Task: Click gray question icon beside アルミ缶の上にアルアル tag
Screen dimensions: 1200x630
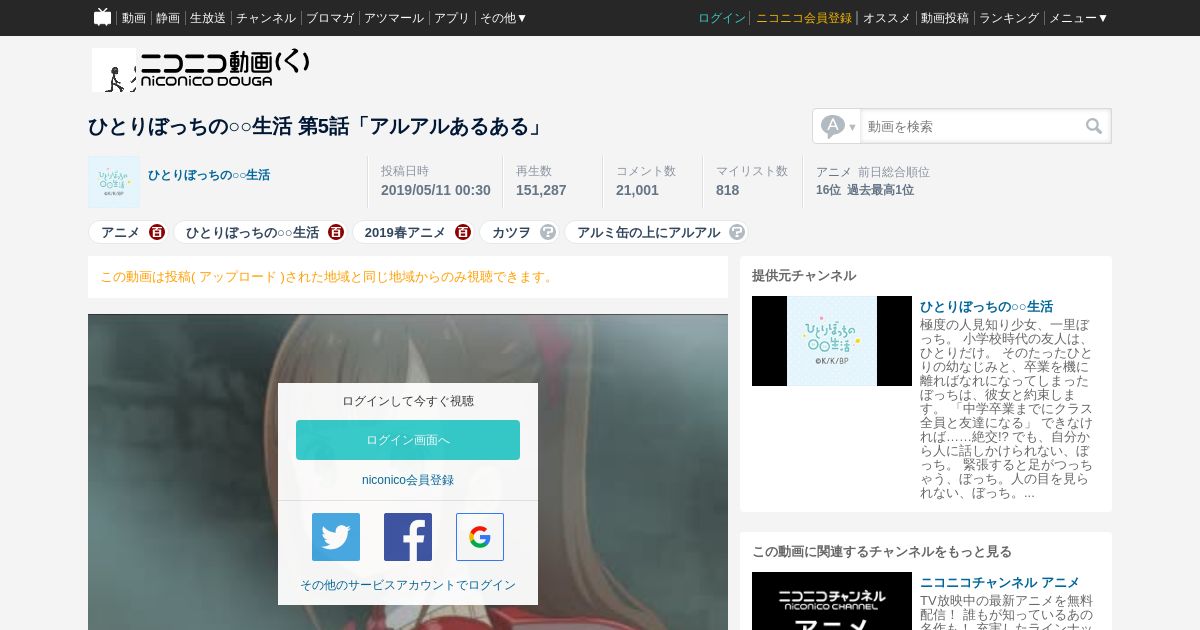Action: point(737,232)
